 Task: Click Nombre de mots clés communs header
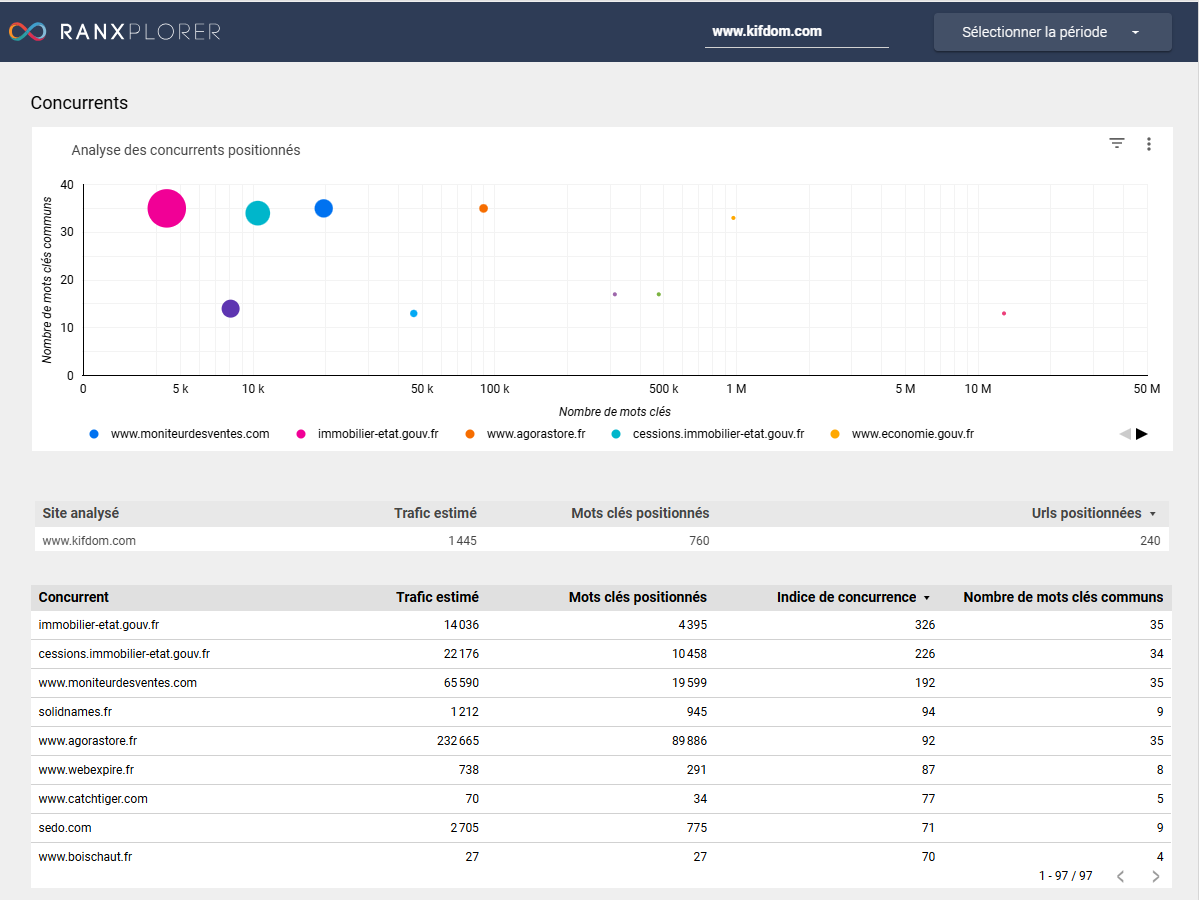(1063, 597)
